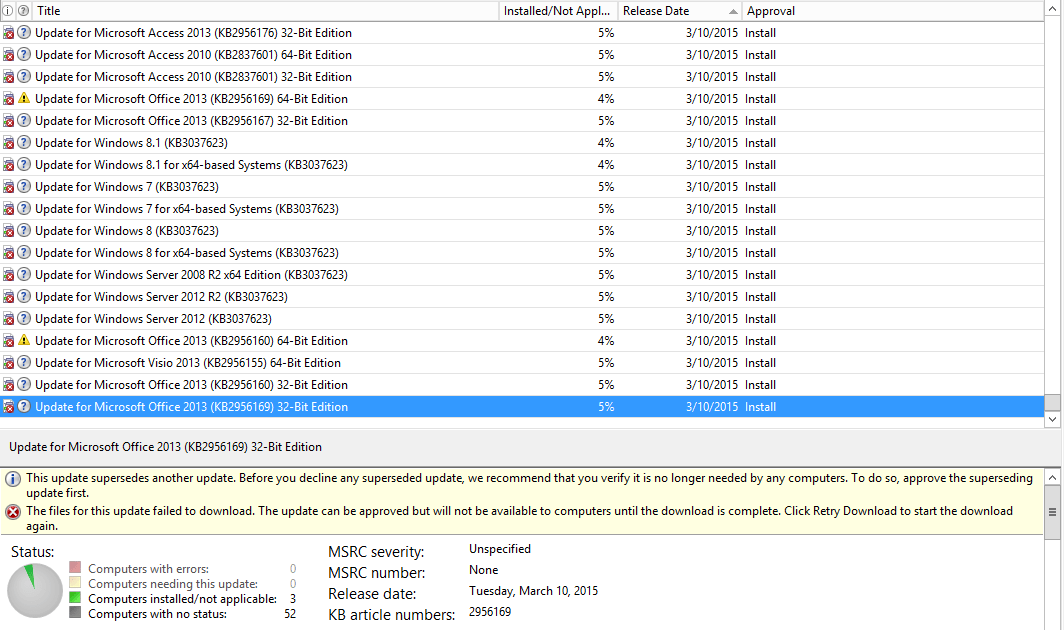Click the message panel scrollbar thumb
Viewport: 1064px width, 630px height.
coord(1052,513)
